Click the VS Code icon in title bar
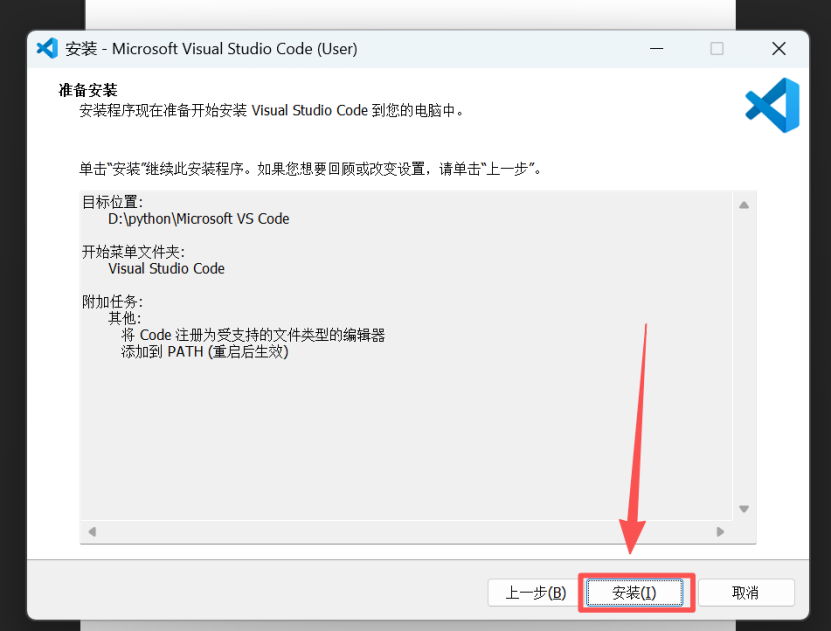 (47, 49)
